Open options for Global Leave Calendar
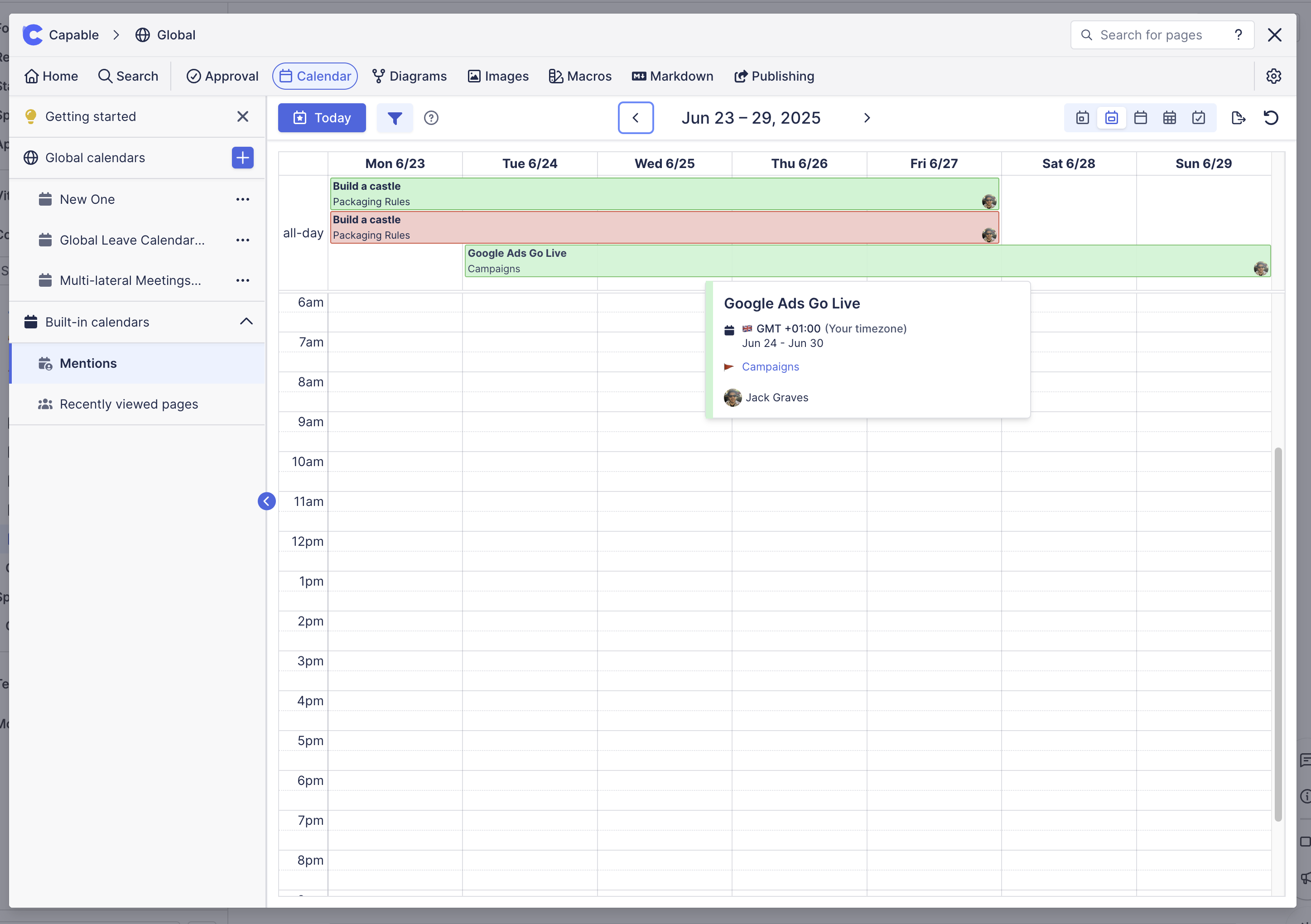The height and width of the screenshot is (924, 1311). (243, 240)
